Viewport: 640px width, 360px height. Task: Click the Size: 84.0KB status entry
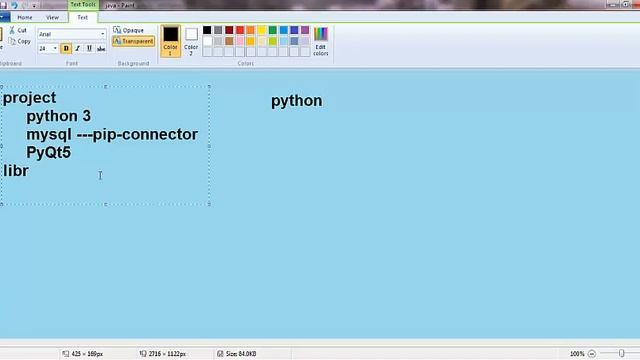[x=237, y=354]
